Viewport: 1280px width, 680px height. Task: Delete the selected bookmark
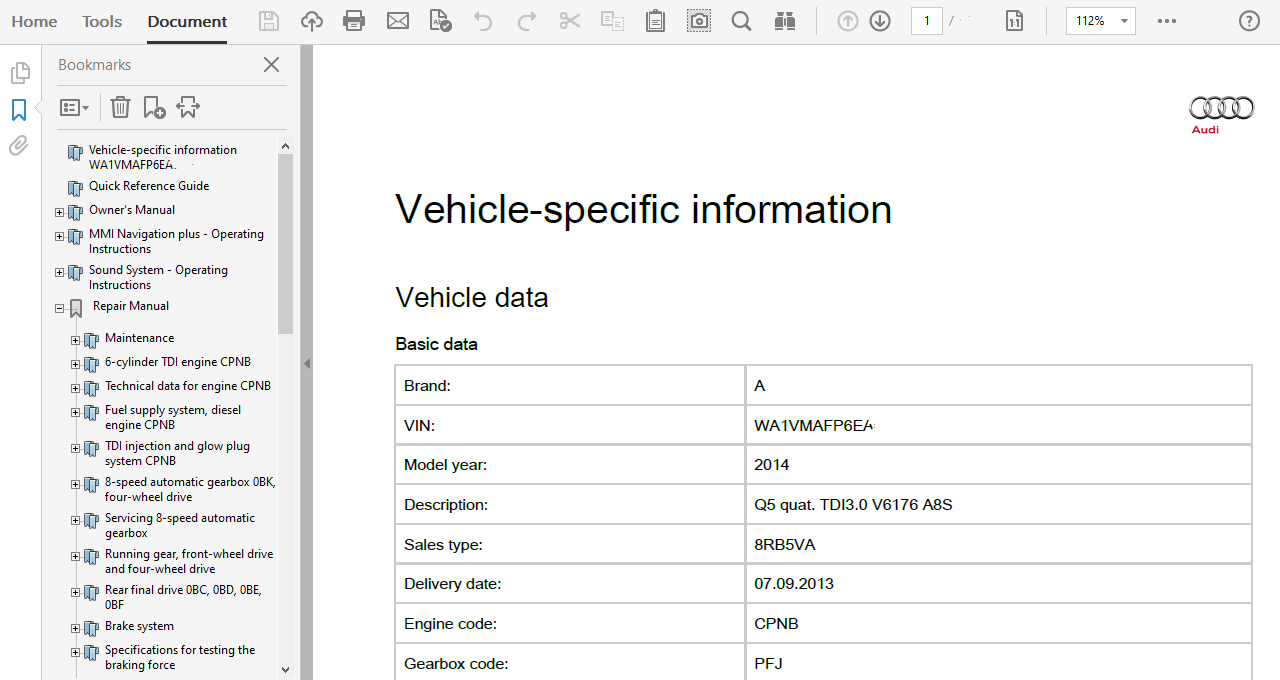120,107
